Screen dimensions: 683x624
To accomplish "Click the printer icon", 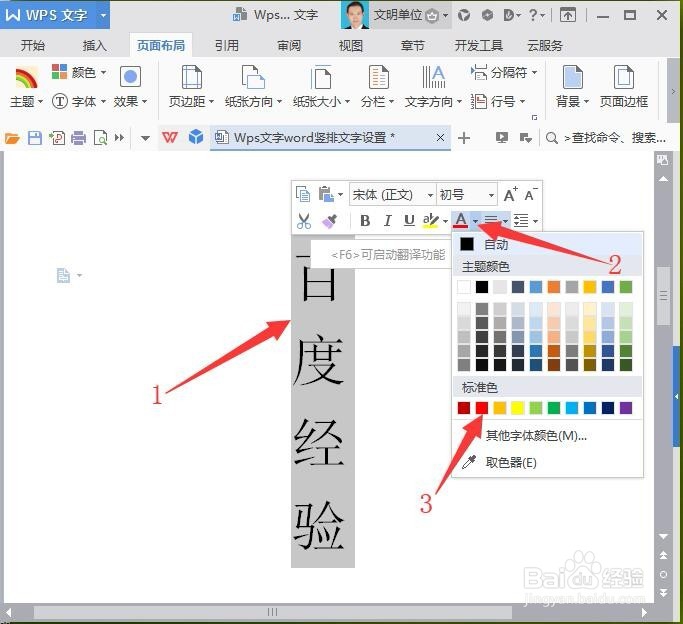I will [x=78, y=138].
